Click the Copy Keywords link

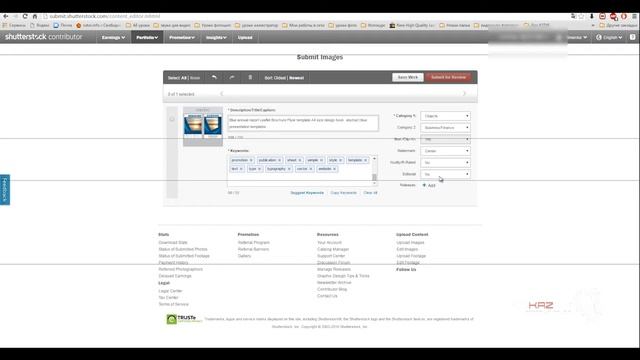(x=344, y=193)
